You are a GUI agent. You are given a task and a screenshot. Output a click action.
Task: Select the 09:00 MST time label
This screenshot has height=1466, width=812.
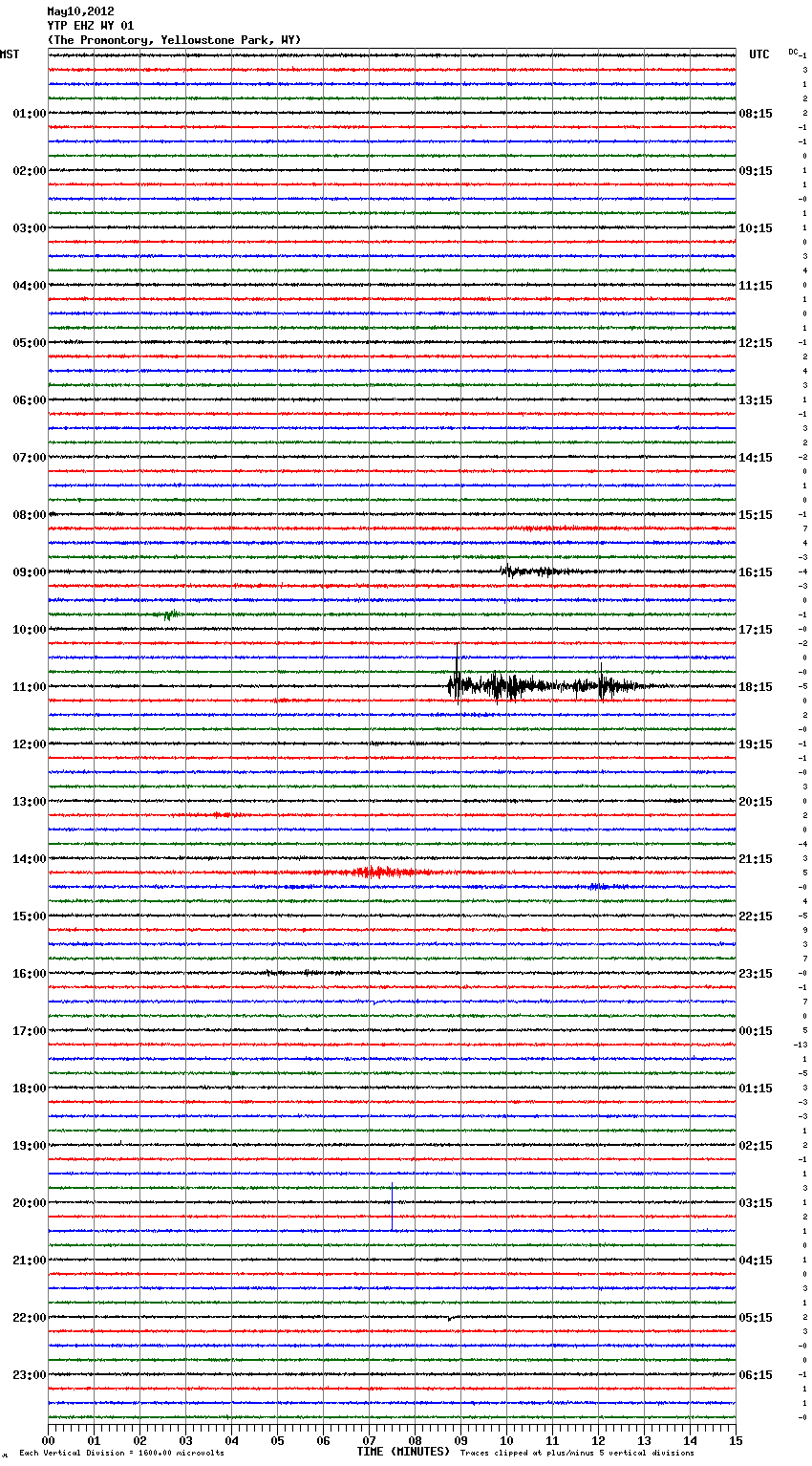point(29,572)
